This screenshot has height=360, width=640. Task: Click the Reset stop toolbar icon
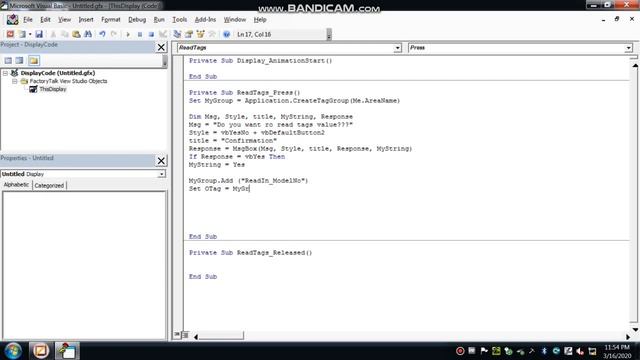[151, 34]
